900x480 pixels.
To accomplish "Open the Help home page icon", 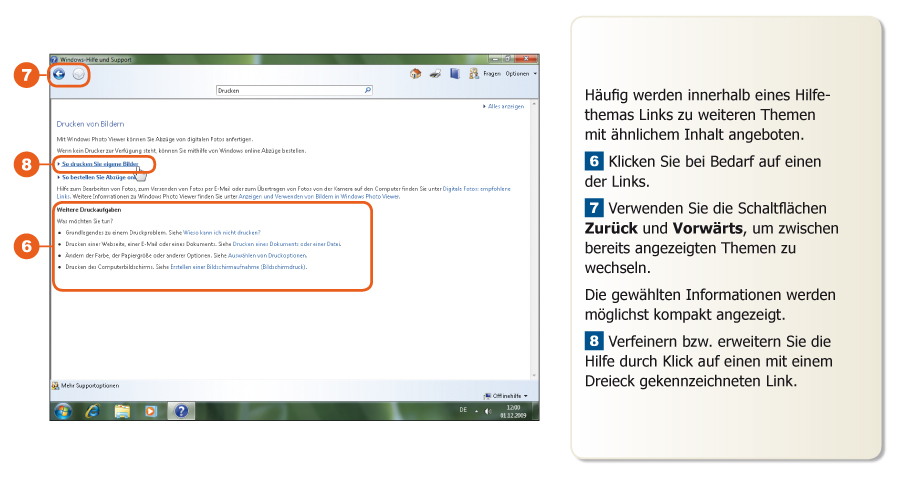I will 415,74.
